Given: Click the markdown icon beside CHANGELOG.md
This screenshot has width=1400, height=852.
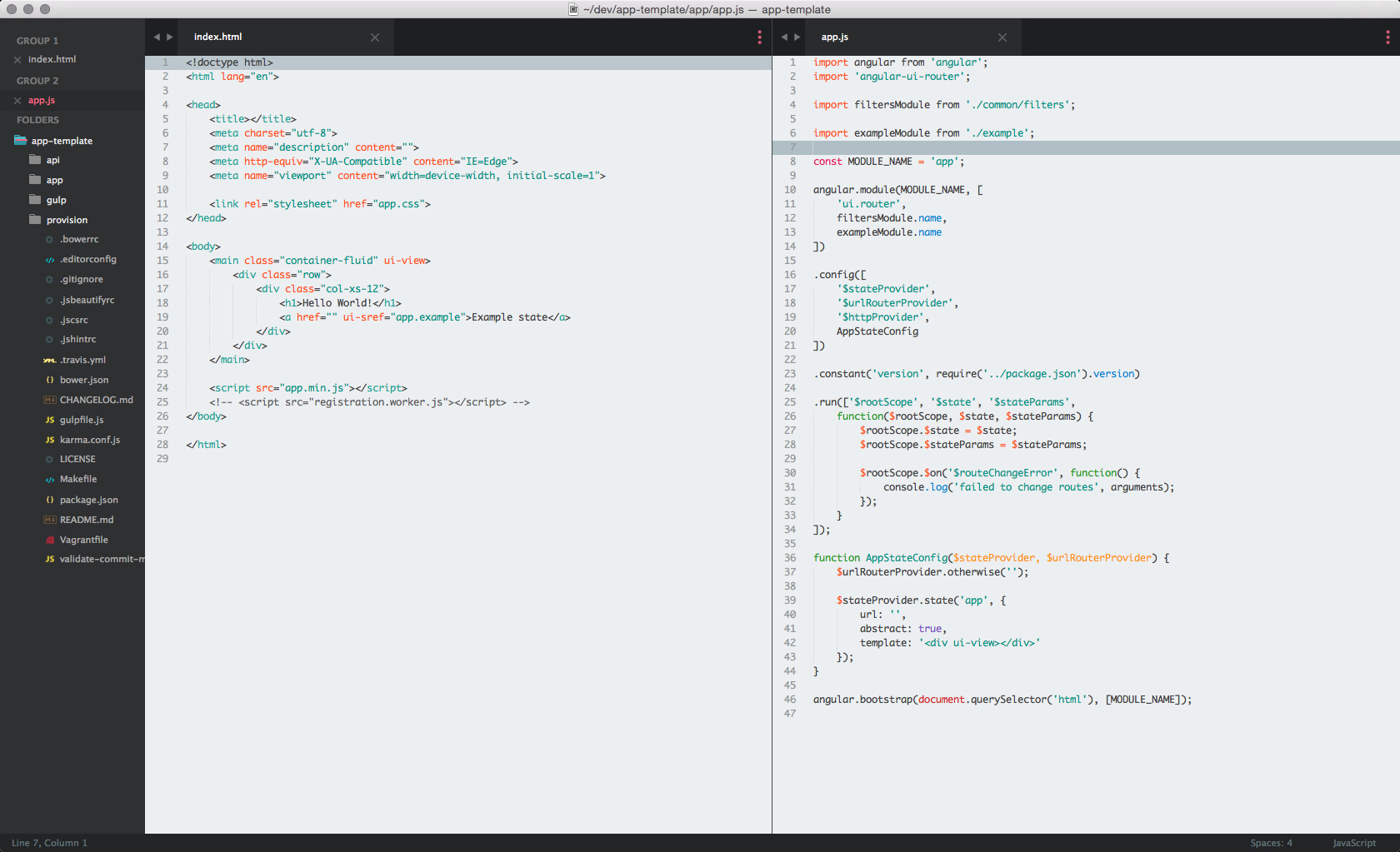Looking at the screenshot, I should (x=49, y=400).
